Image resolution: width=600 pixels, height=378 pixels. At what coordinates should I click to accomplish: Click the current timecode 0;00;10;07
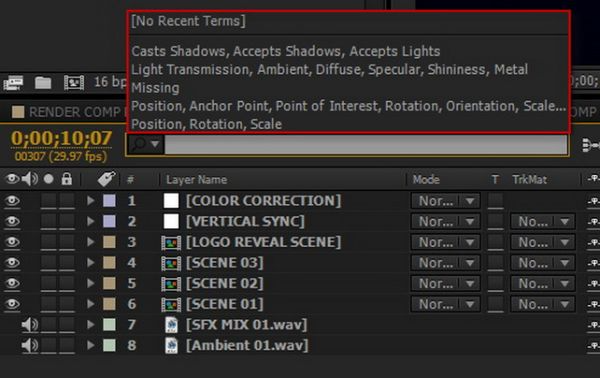[61, 138]
